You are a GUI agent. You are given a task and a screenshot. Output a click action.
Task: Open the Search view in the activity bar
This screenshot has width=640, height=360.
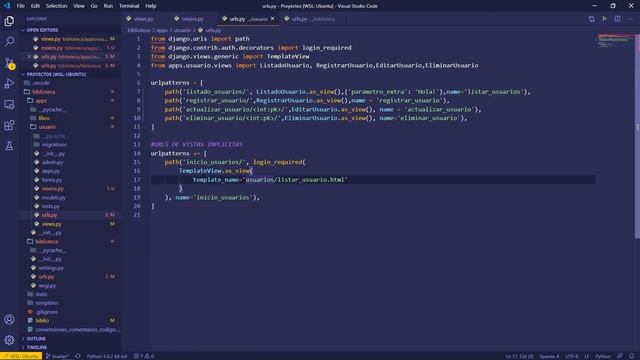pyautogui.click(x=9, y=41)
